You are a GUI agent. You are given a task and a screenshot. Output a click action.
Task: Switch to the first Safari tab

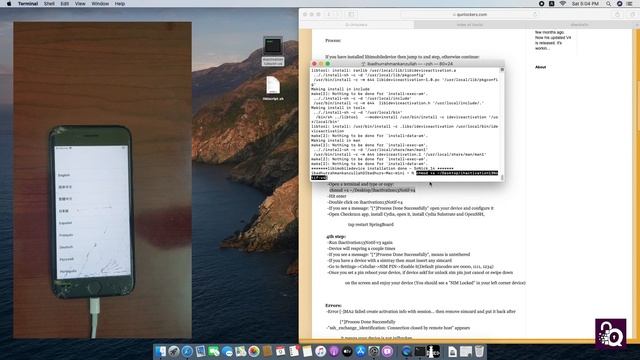(356, 25)
